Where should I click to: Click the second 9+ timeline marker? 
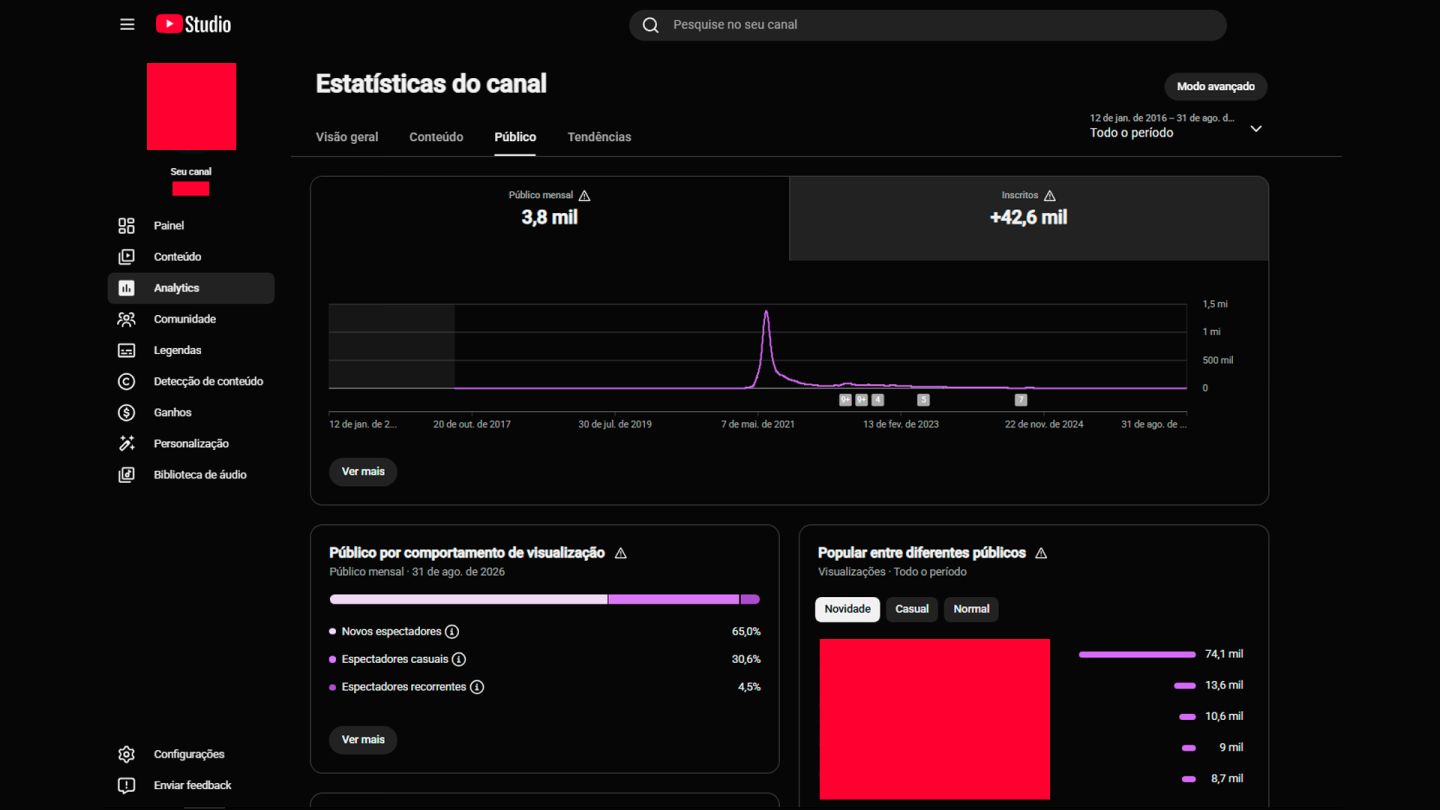click(x=861, y=400)
